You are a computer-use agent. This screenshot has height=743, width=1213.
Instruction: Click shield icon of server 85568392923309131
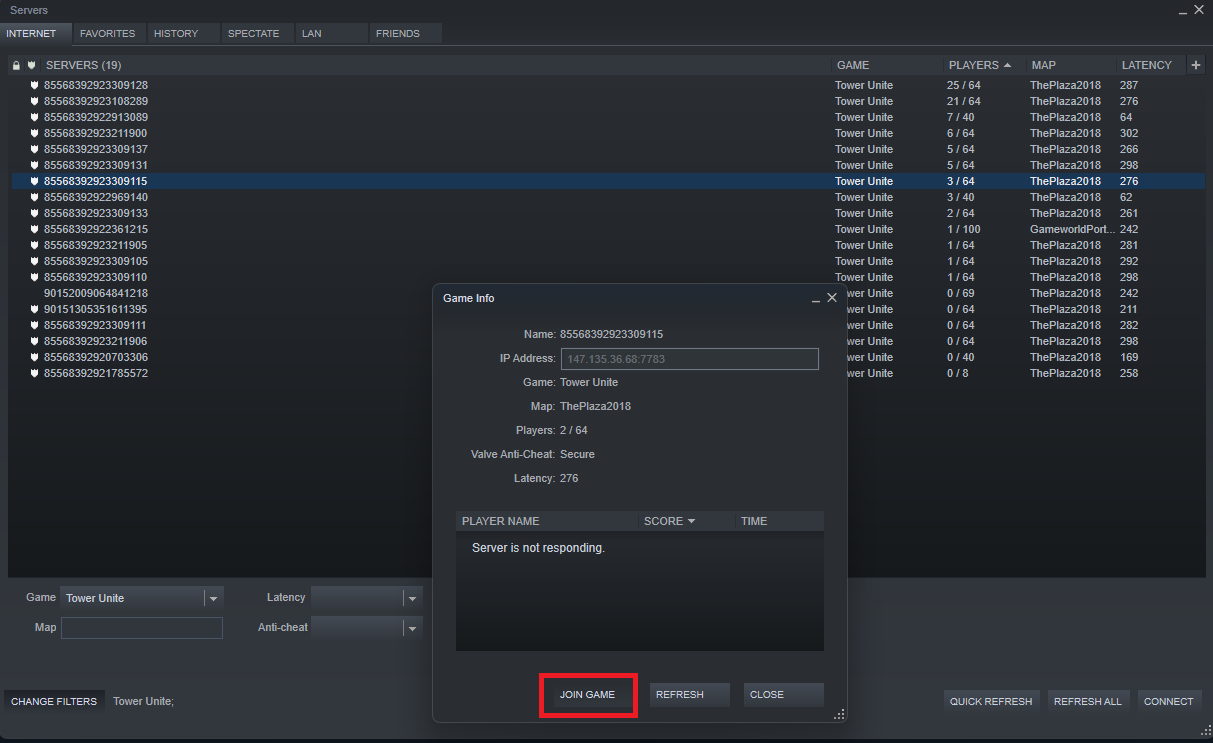(x=35, y=165)
